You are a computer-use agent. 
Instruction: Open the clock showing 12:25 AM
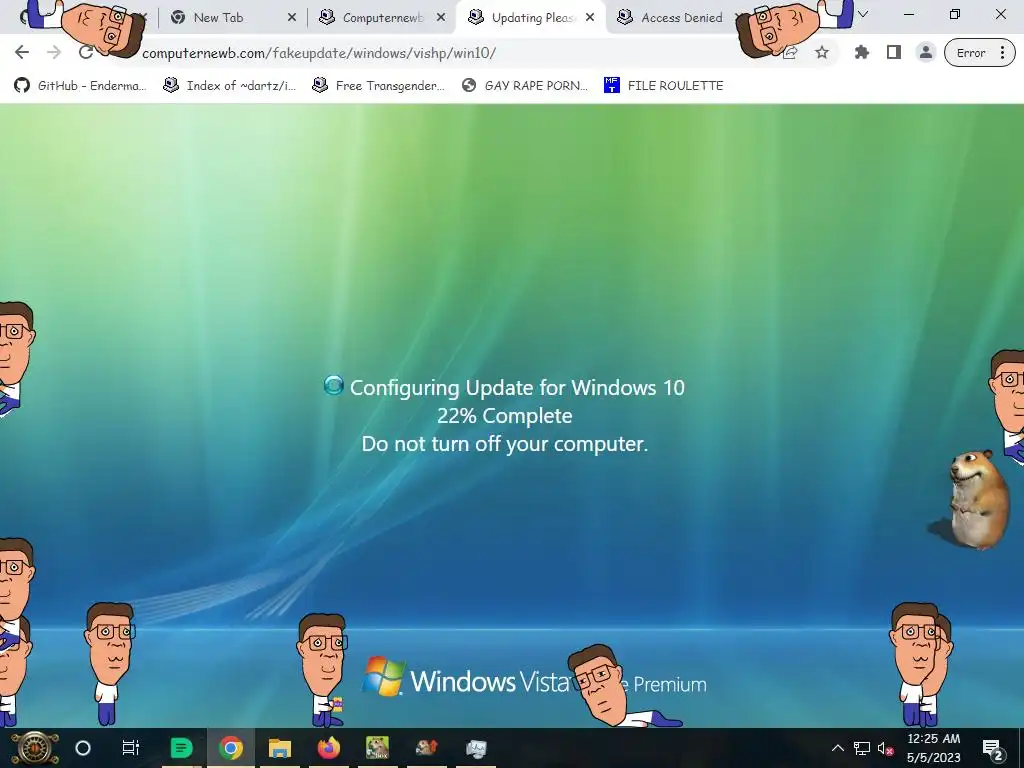[934, 748]
